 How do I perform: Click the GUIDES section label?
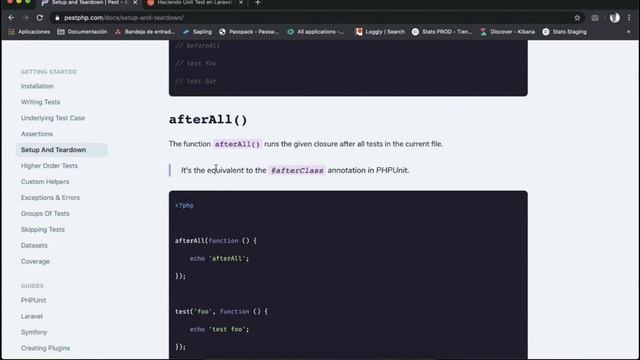32,286
